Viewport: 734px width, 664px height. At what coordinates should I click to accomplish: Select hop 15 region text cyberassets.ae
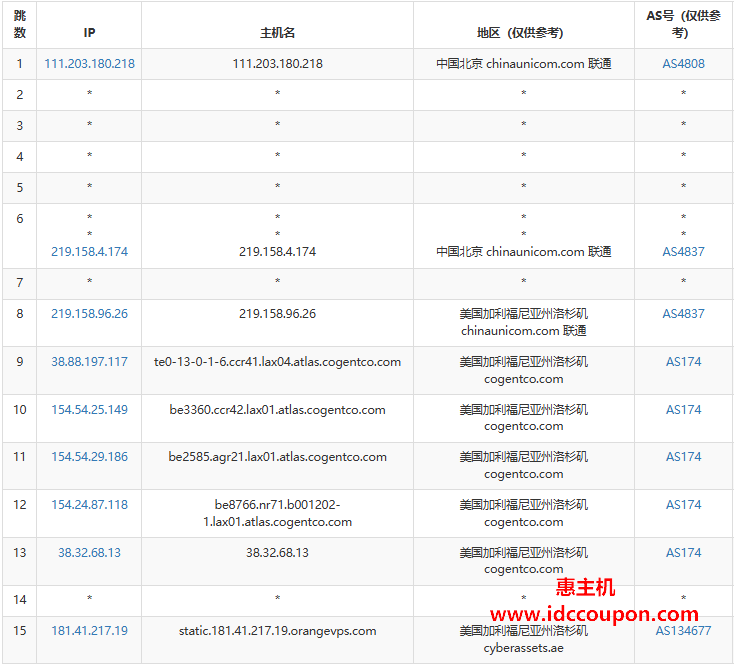524,648
